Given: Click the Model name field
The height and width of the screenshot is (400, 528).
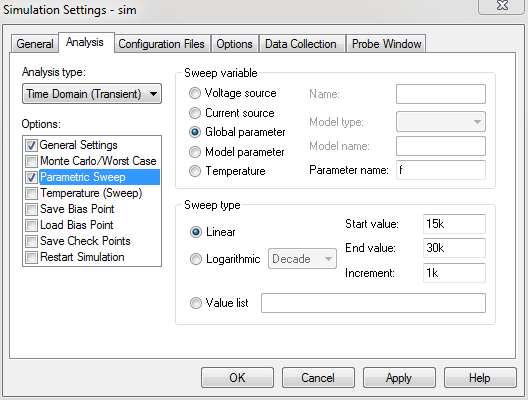Looking at the screenshot, I should pyautogui.click(x=441, y=146).
